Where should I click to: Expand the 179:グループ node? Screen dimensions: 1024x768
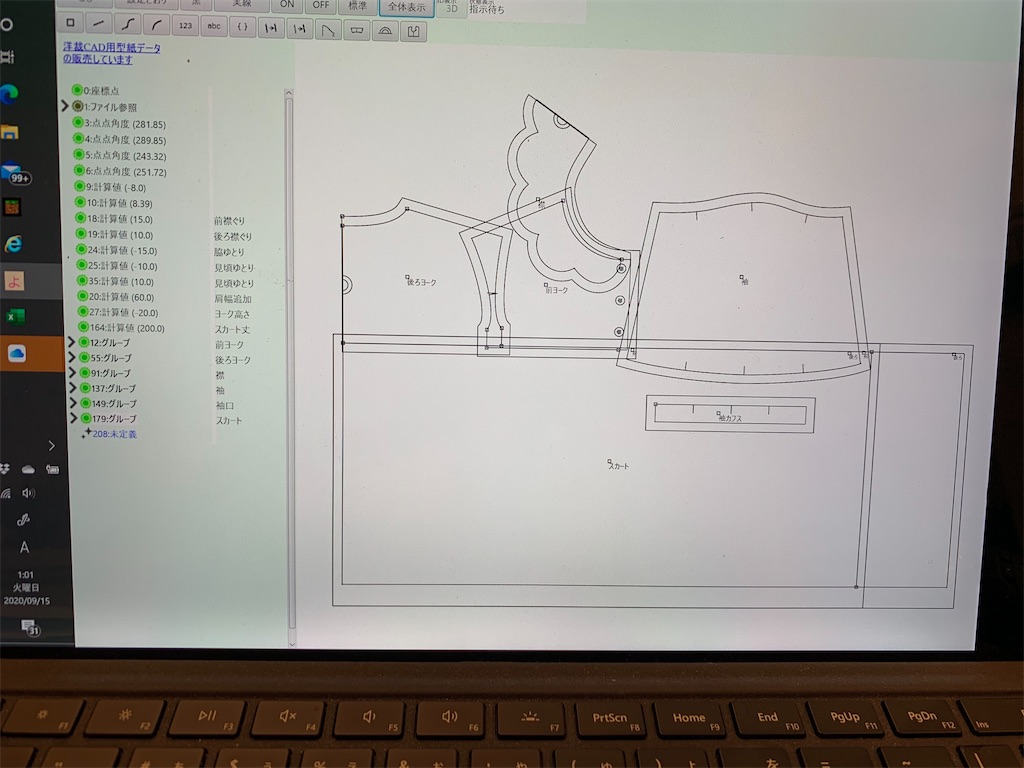(x=74, y=417)
